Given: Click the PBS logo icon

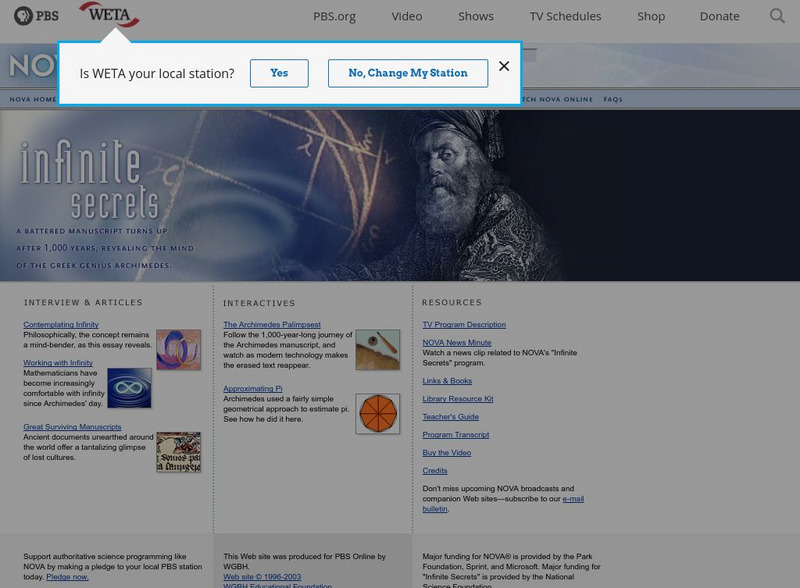Looking at the screenshot, I should click(36, 16).
